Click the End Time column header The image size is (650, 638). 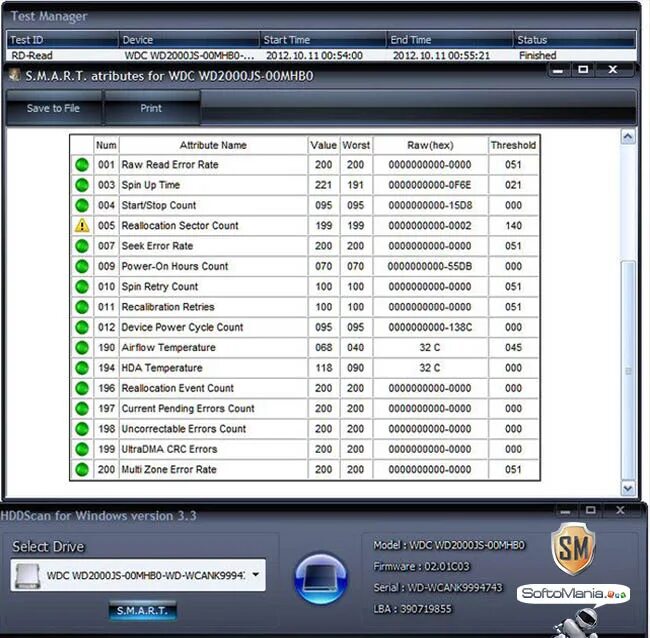(x=450, y=40)
